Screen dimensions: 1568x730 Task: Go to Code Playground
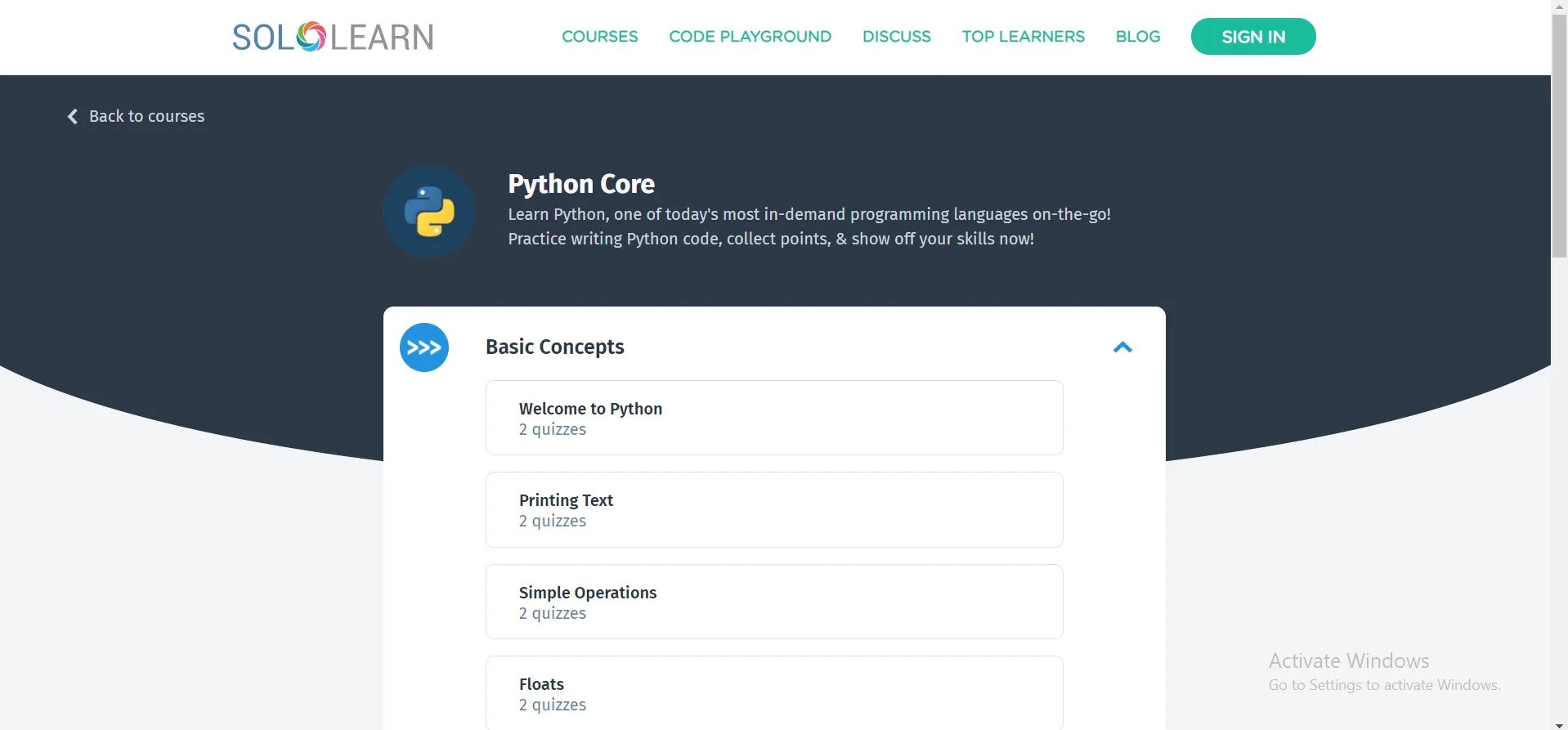pyautogui.click(x=750, y=37)
